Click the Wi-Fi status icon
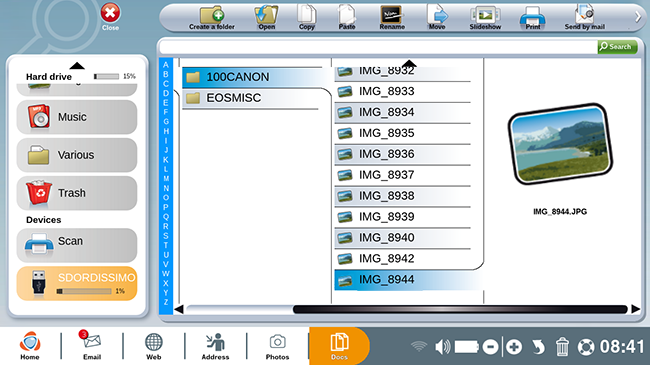Image resolution: width=650 pixels, height=365 pixels. point(419,346)
